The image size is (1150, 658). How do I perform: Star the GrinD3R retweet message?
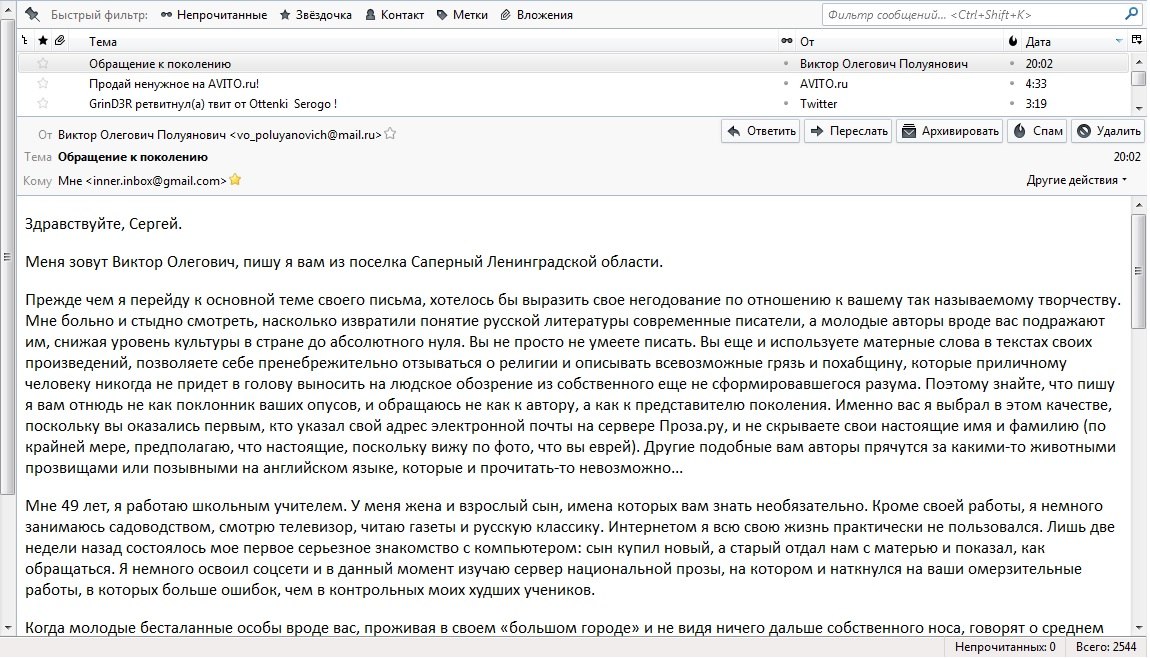click(x=43, y=103)
